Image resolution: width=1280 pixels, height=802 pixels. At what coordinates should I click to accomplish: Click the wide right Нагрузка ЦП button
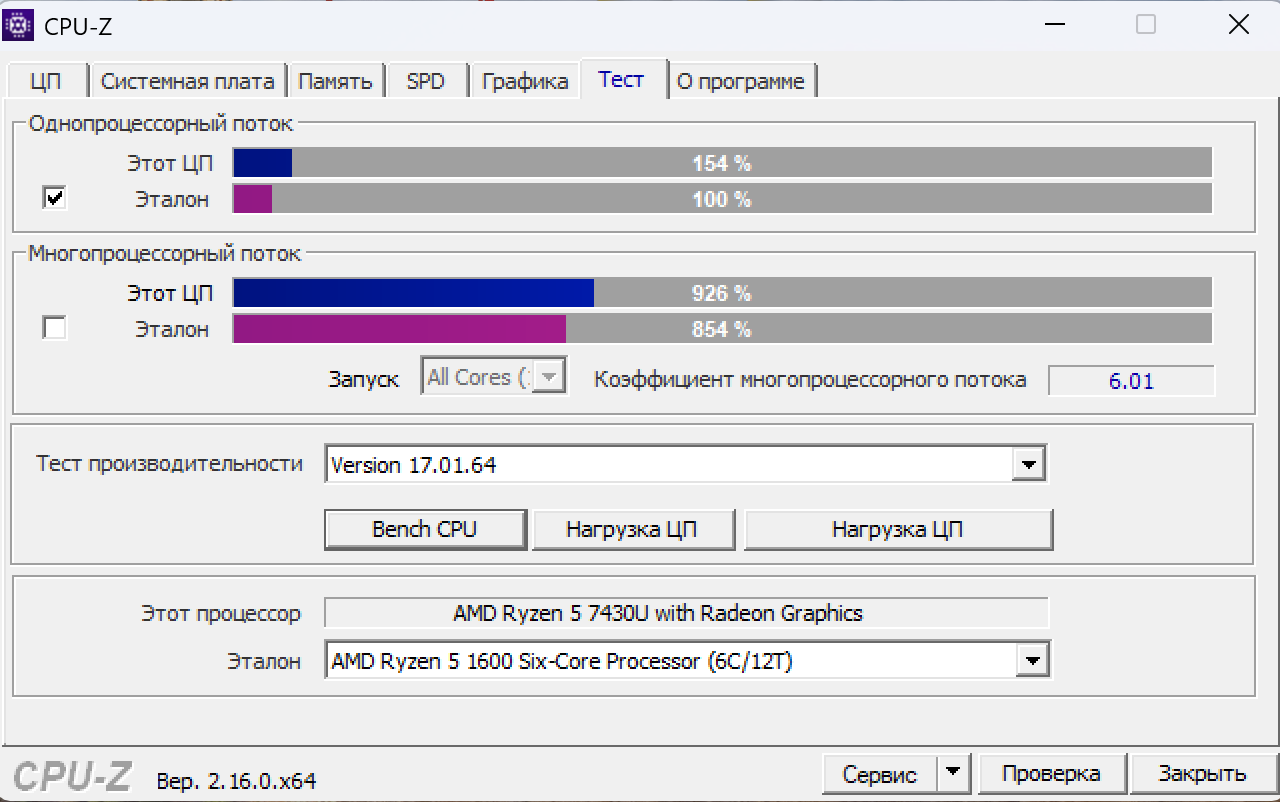897,529
